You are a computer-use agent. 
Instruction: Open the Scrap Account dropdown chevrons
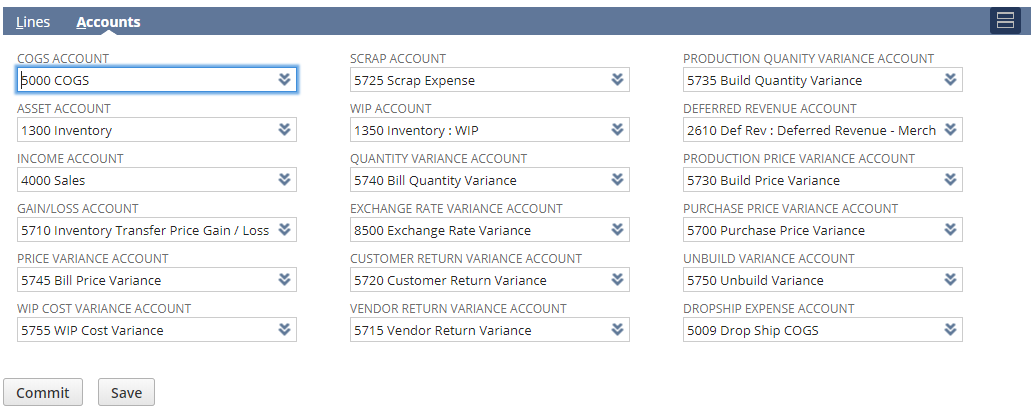click(x=617, y=79)
